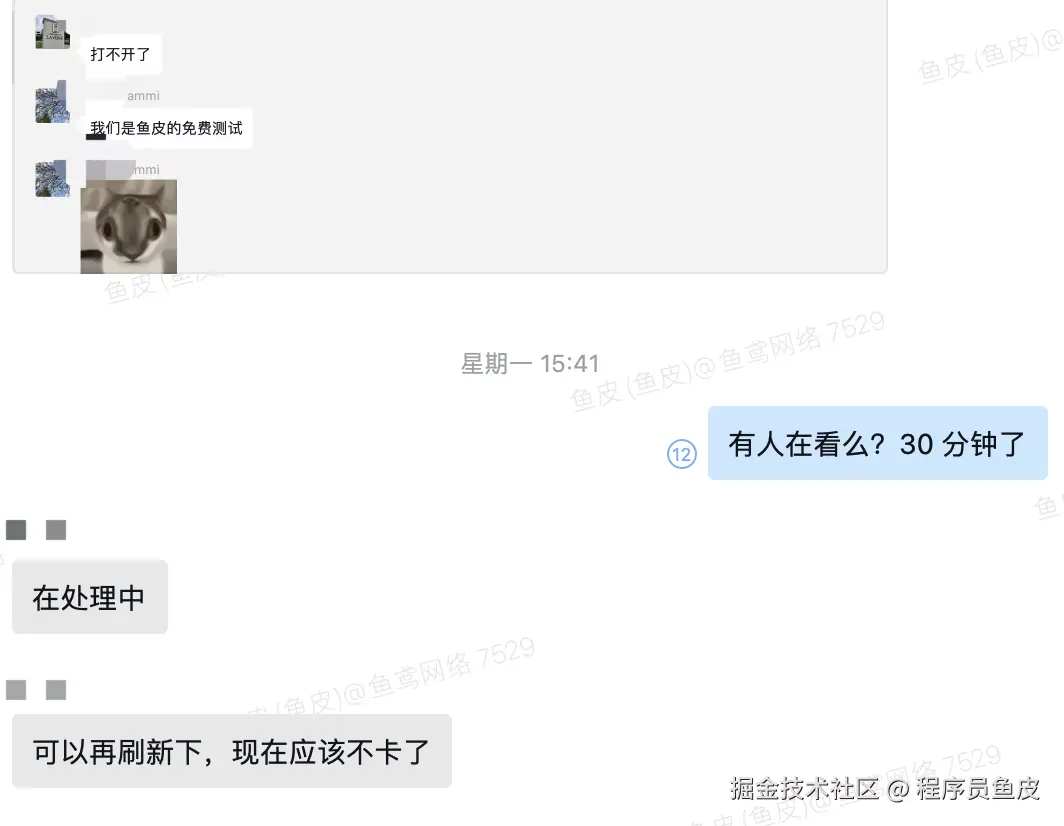Screen dimensions: 1064x826
Task: Select the "在处理中" reply bubble
Action: coord(90,597)
